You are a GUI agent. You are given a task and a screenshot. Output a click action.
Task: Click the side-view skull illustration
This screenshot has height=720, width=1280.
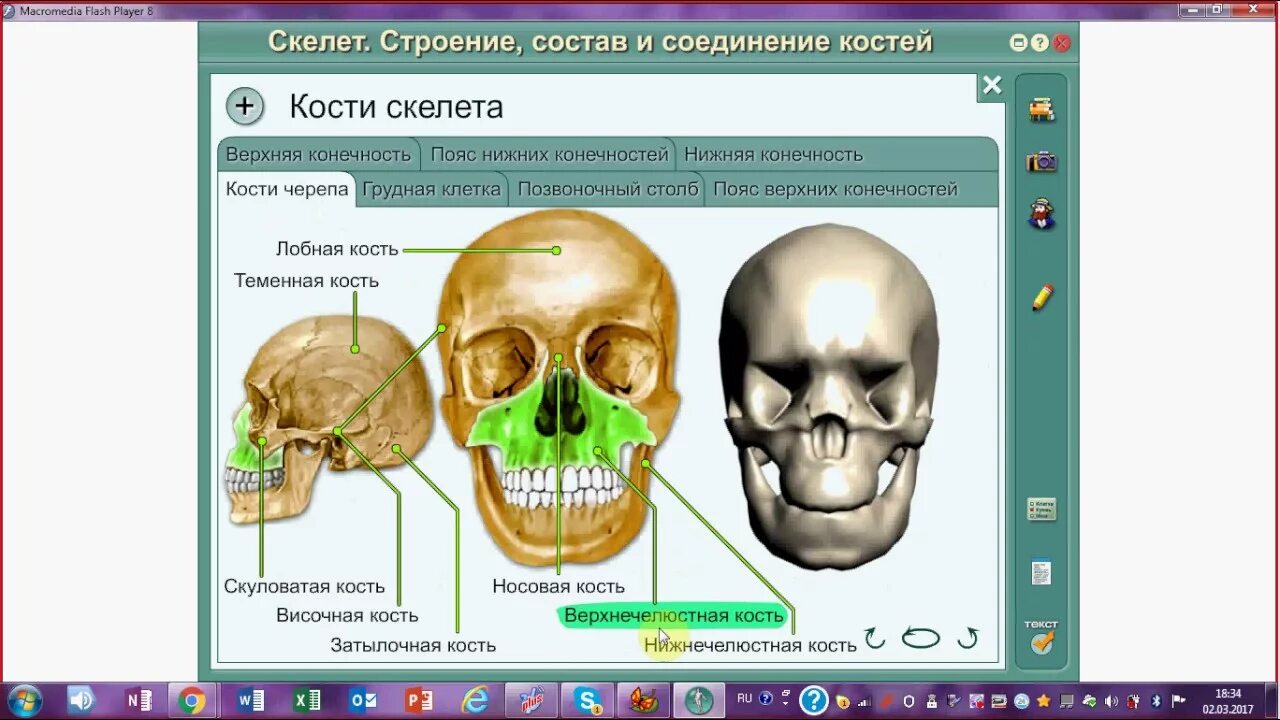coord(330,420)
